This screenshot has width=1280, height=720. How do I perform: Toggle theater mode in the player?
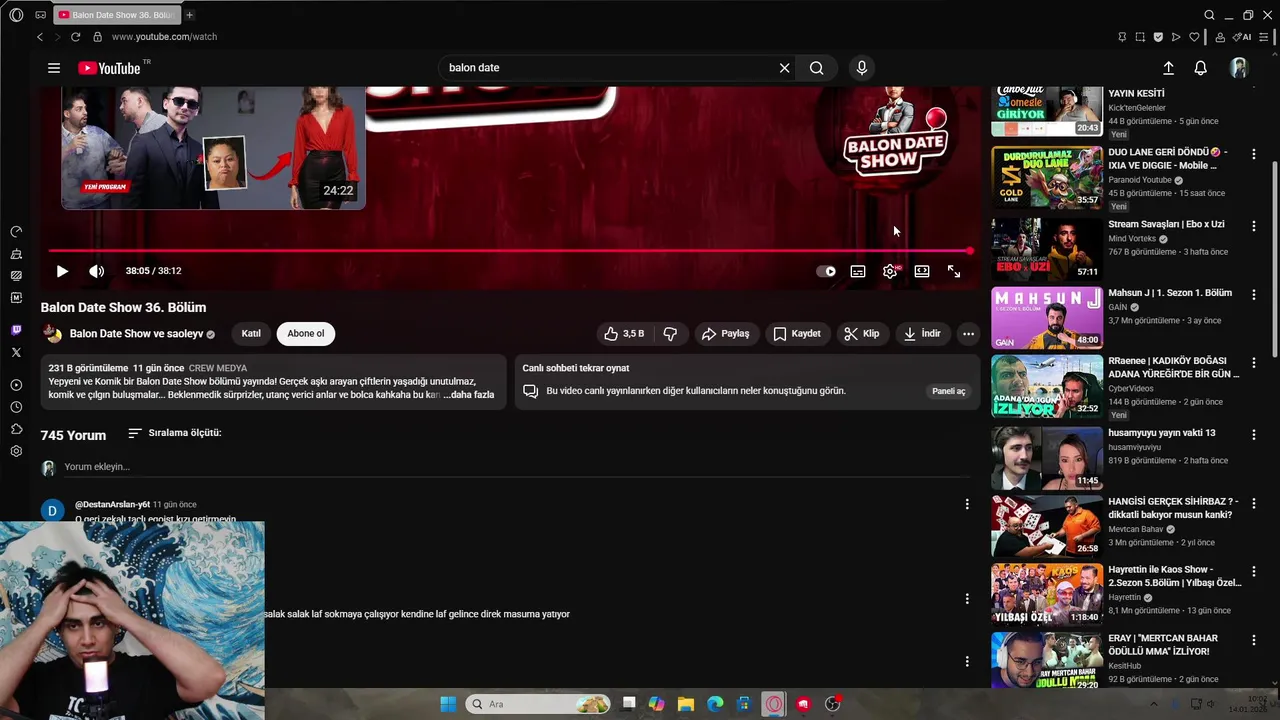[922, 271]
